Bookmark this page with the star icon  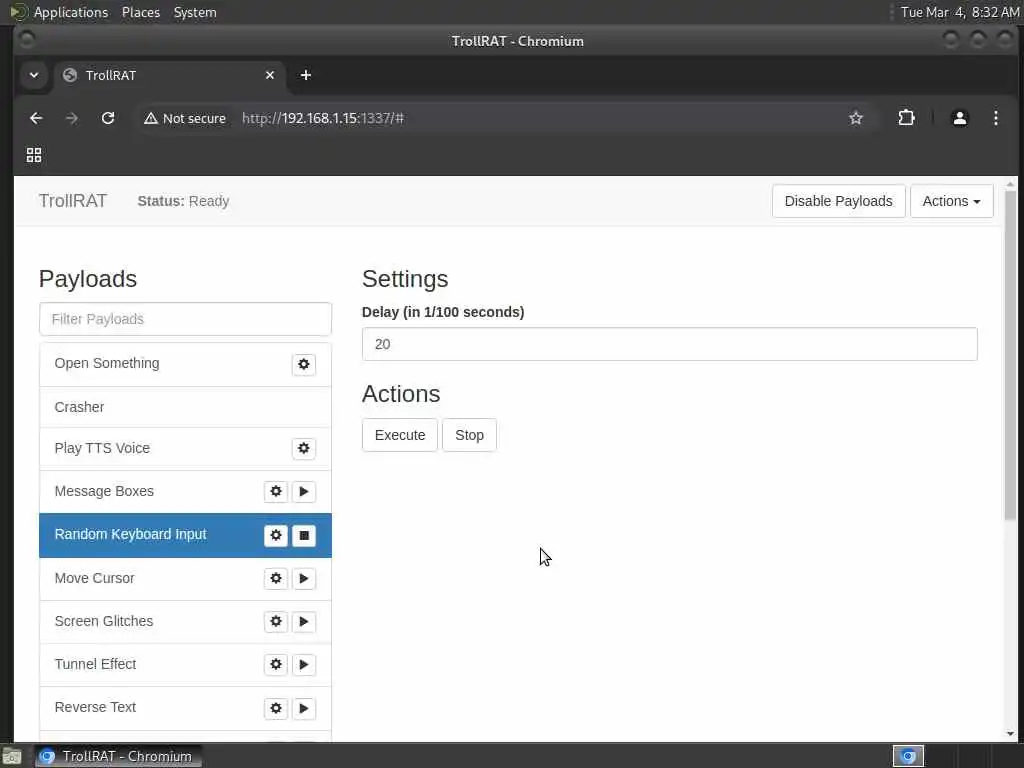pyautogui.click(x=856, y=118)
